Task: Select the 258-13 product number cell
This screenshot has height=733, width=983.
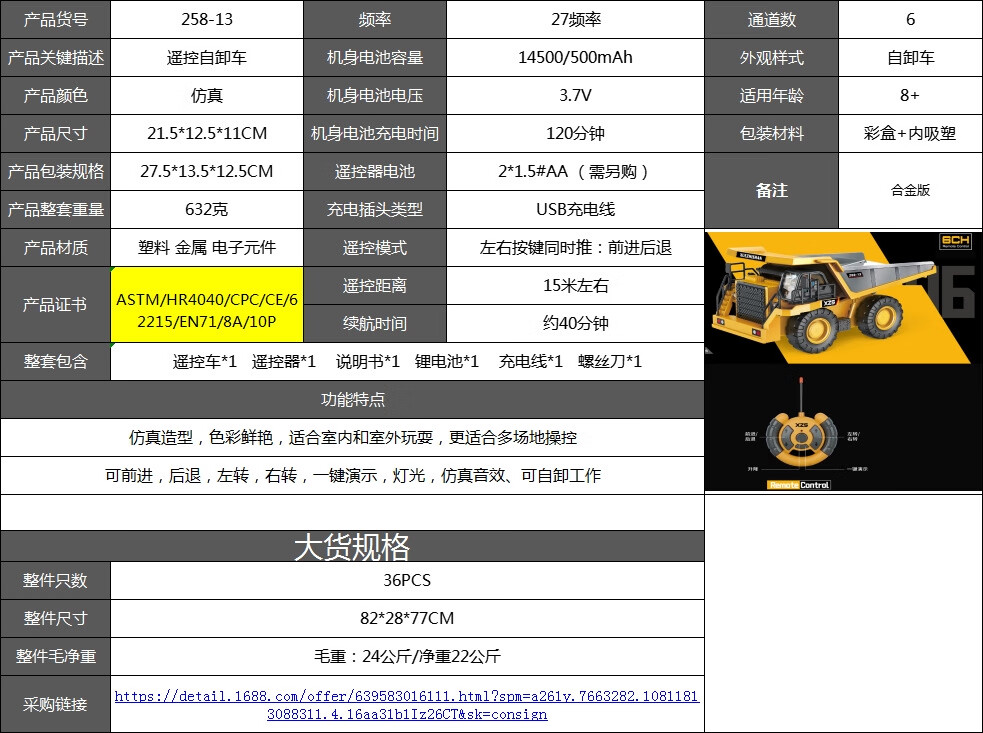Action: [207, 19]
